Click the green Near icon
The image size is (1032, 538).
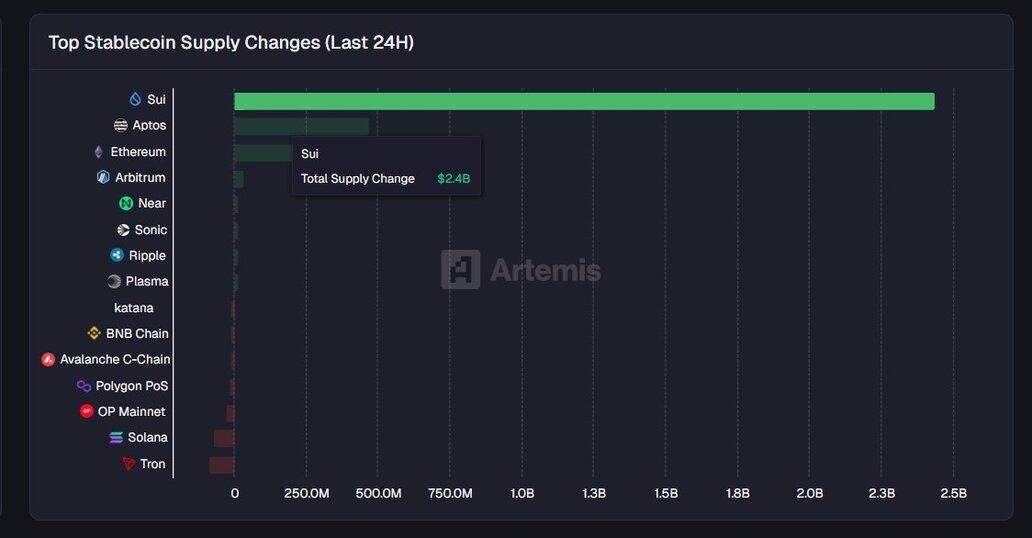[126, 203]
